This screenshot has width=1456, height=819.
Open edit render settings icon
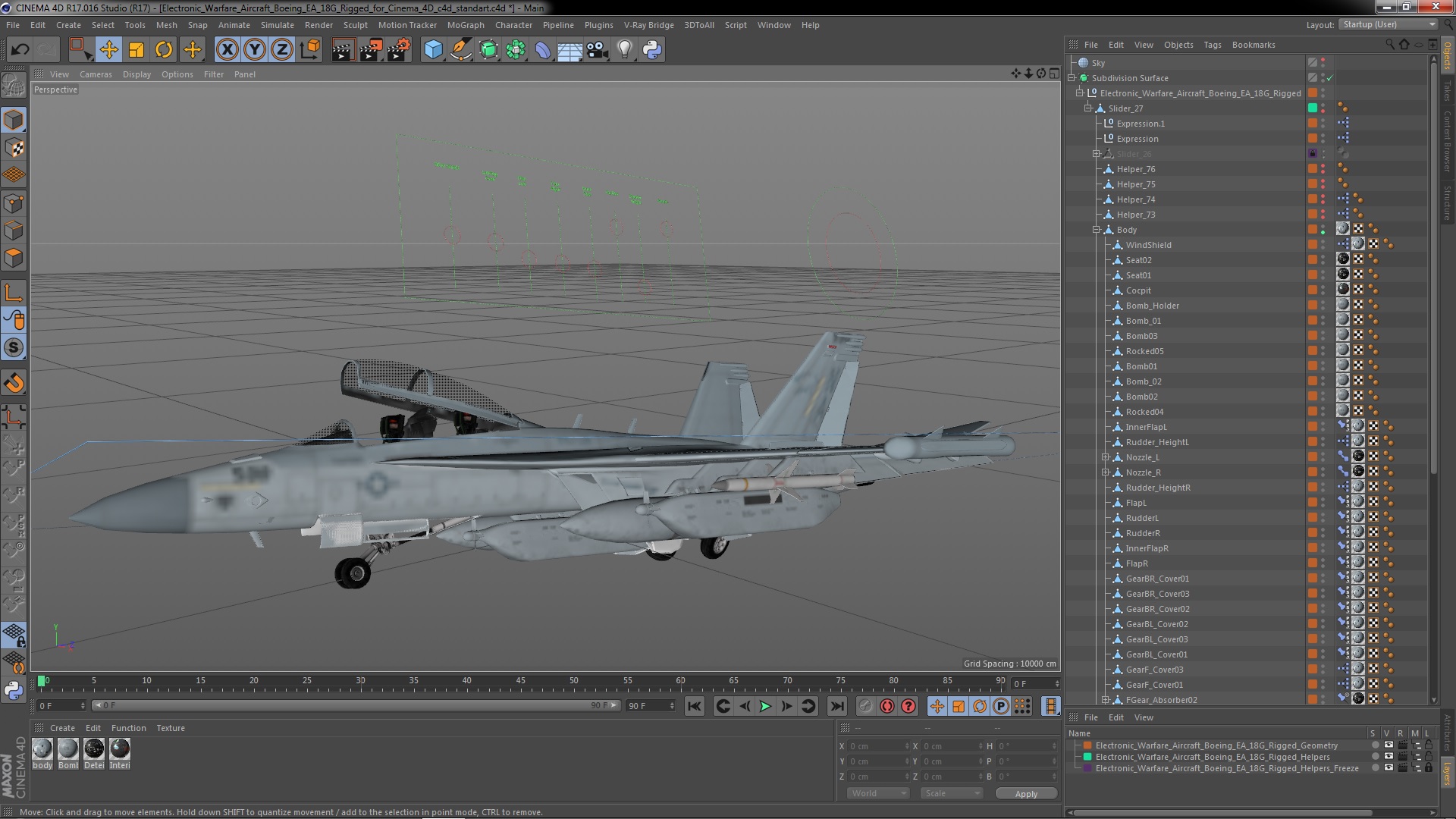[x=398, y=50]
